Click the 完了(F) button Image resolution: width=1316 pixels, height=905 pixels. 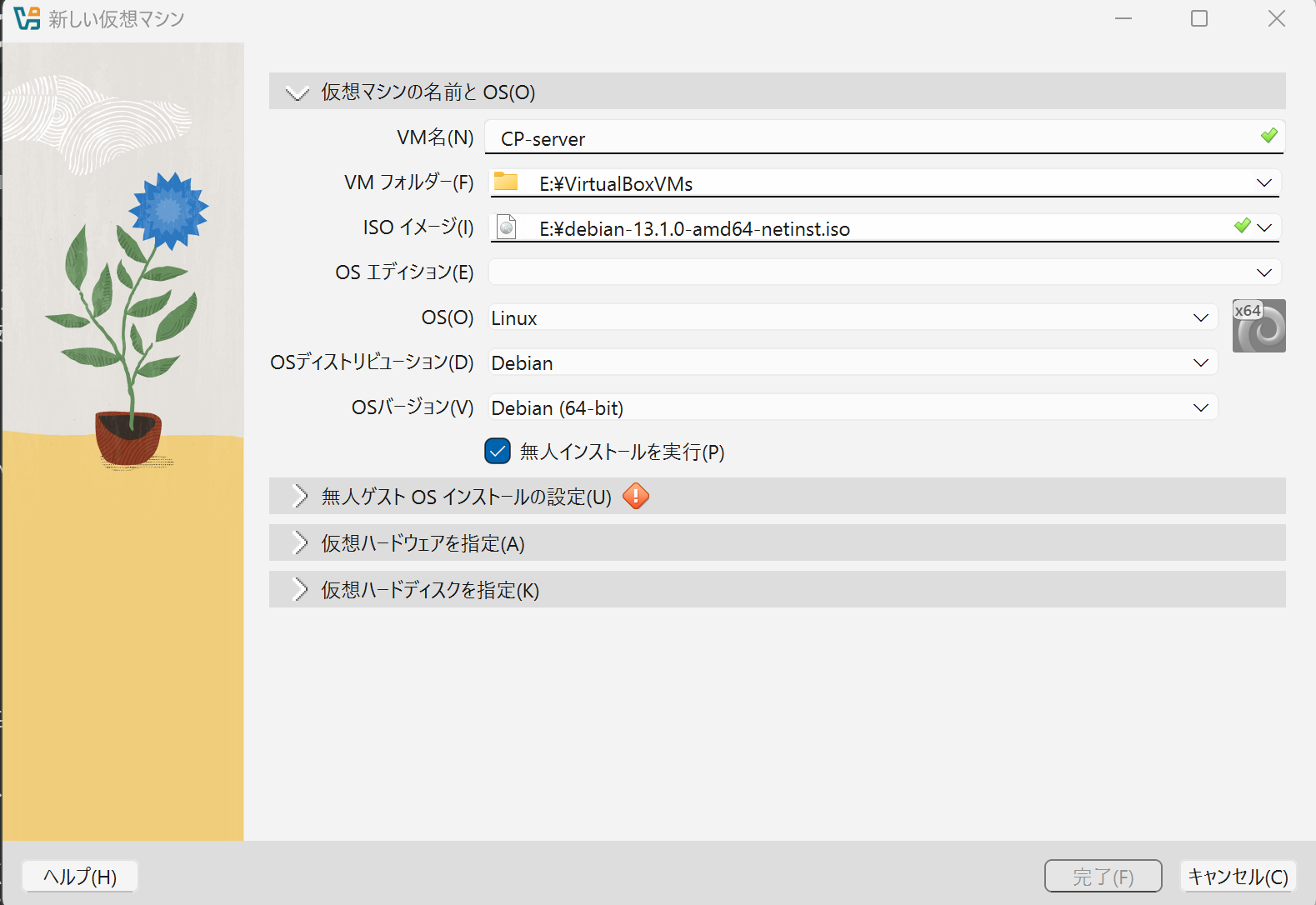click(x=1103, y=877)
